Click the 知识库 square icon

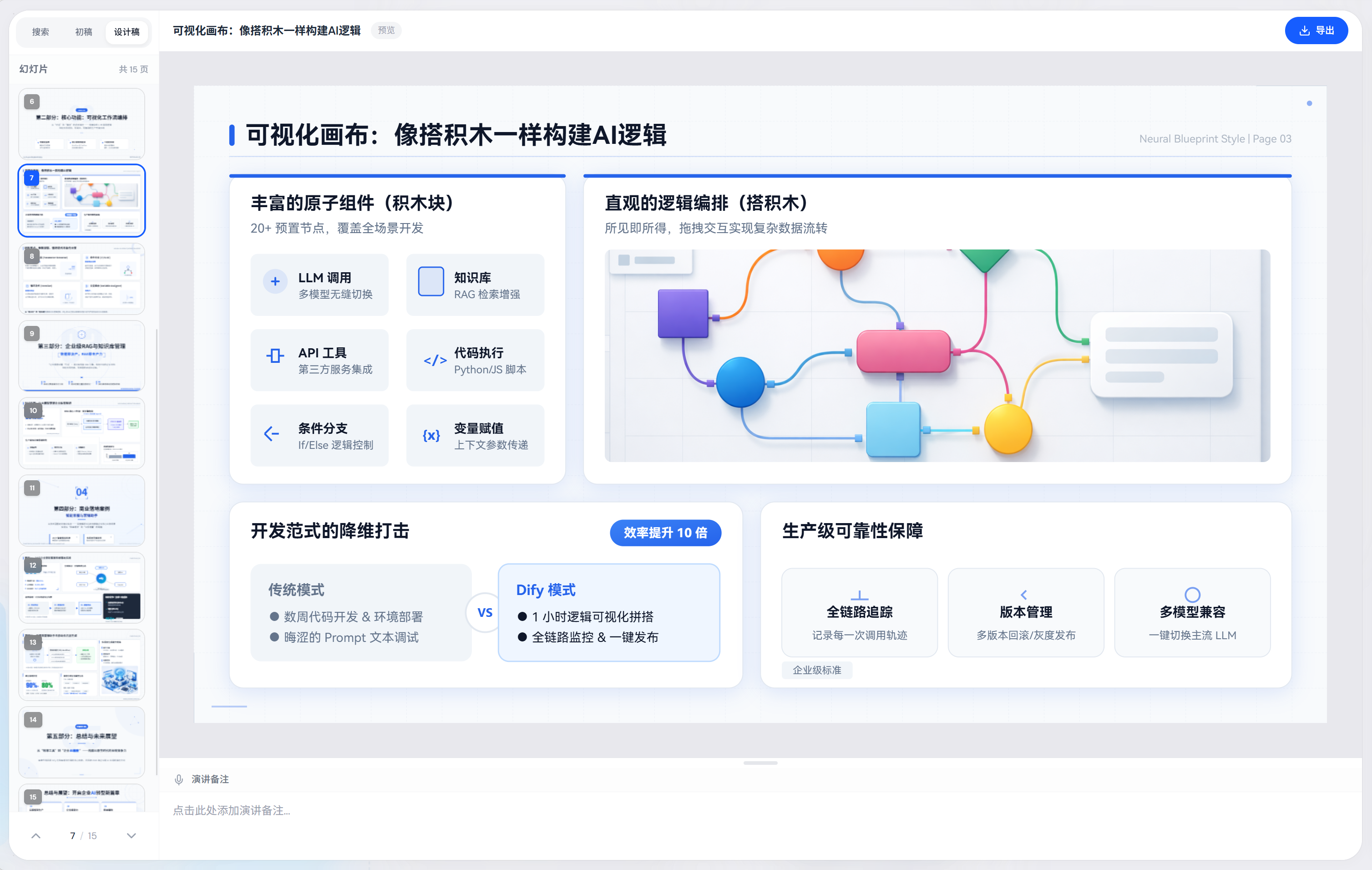coord(431,281)
